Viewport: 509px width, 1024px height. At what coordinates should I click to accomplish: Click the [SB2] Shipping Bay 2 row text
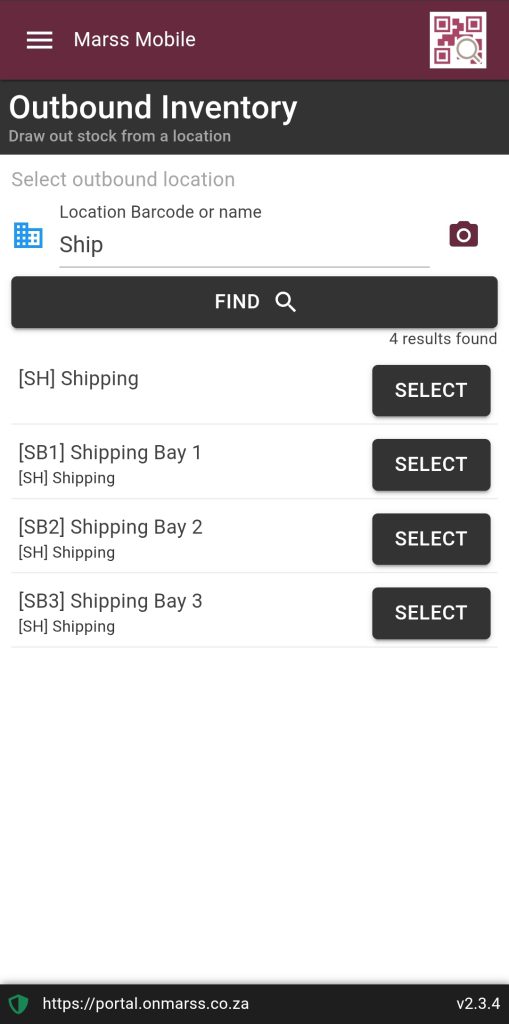tap(110, 527)
